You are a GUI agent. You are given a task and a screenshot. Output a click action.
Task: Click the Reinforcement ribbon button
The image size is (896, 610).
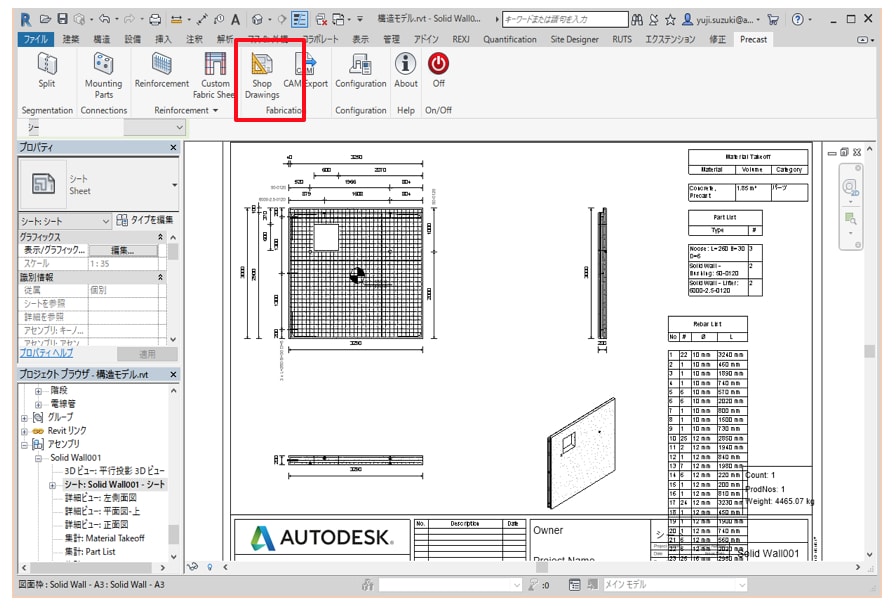click(162, 70)
